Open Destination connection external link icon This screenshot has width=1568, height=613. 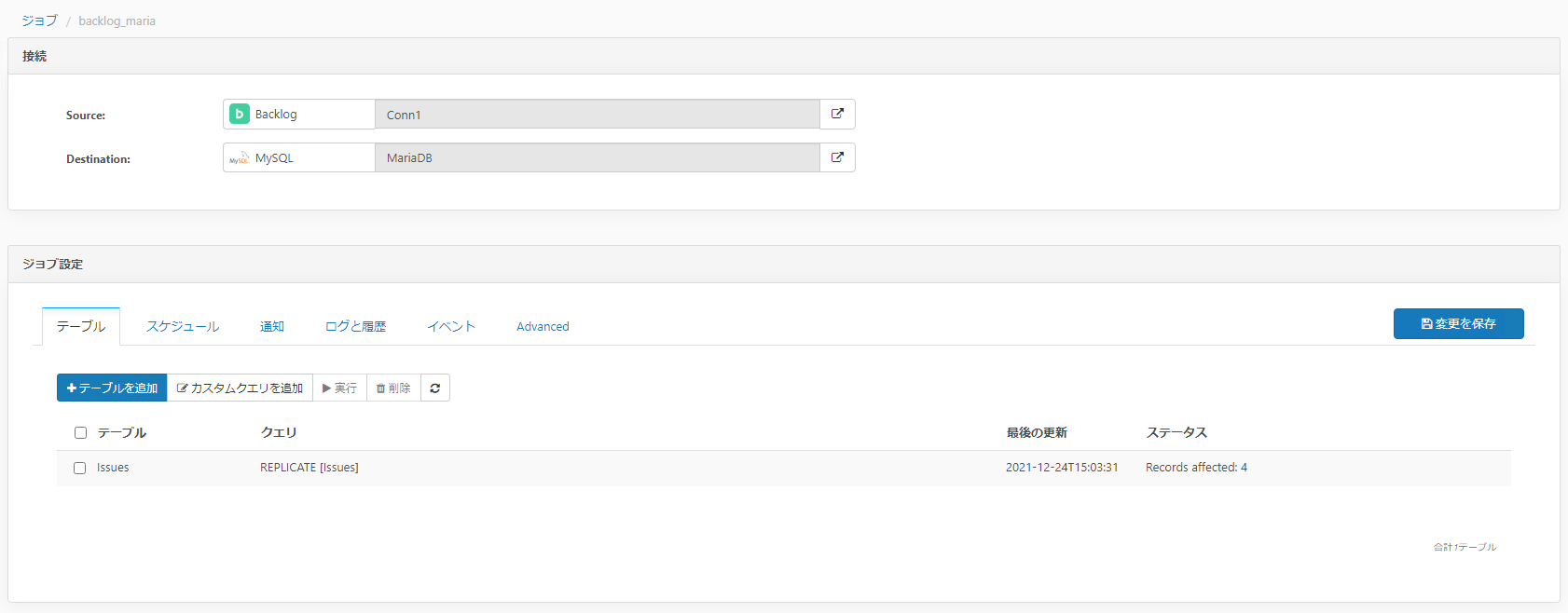pyautogui.click(x=837, y=157)
